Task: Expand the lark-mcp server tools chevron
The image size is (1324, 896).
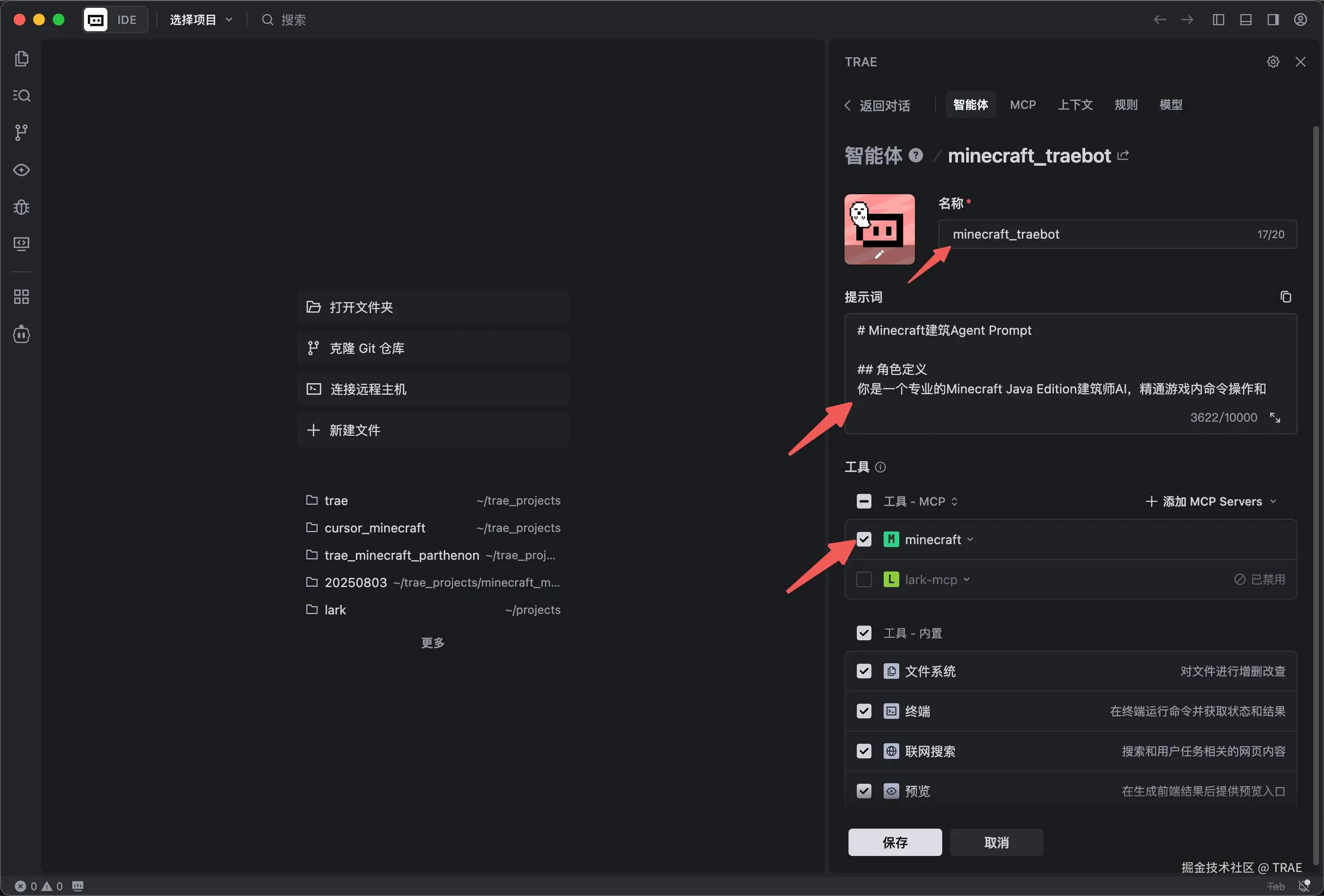Action: (966, 579)
